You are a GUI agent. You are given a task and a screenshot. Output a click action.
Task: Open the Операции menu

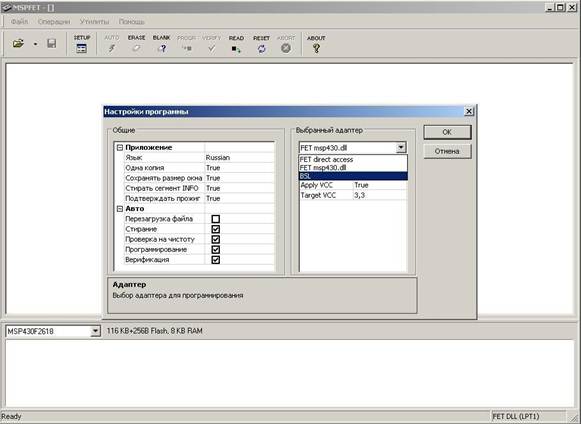54,22
